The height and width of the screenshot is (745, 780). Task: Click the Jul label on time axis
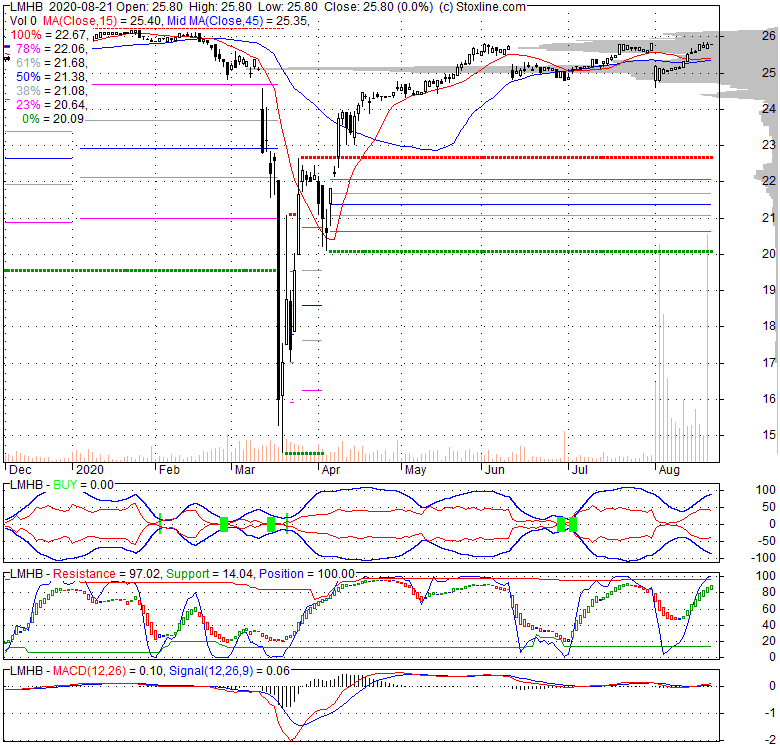(x=580, y=470)
